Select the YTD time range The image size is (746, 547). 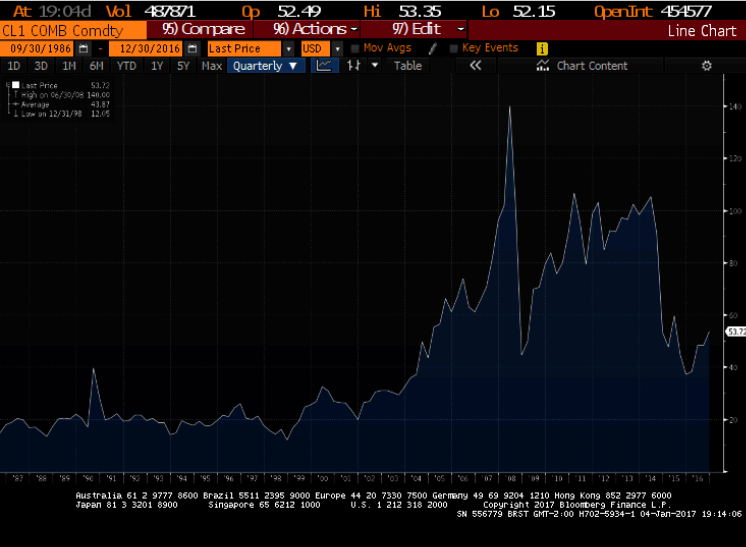tap(126, 66)
